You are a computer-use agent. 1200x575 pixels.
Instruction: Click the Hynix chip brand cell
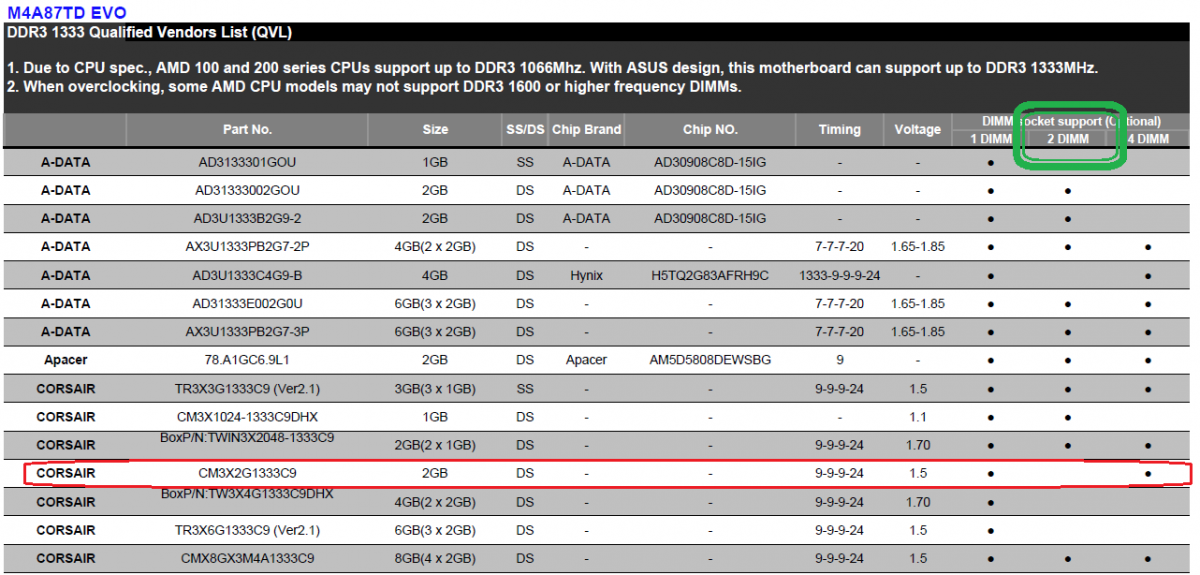pos(587,275)
